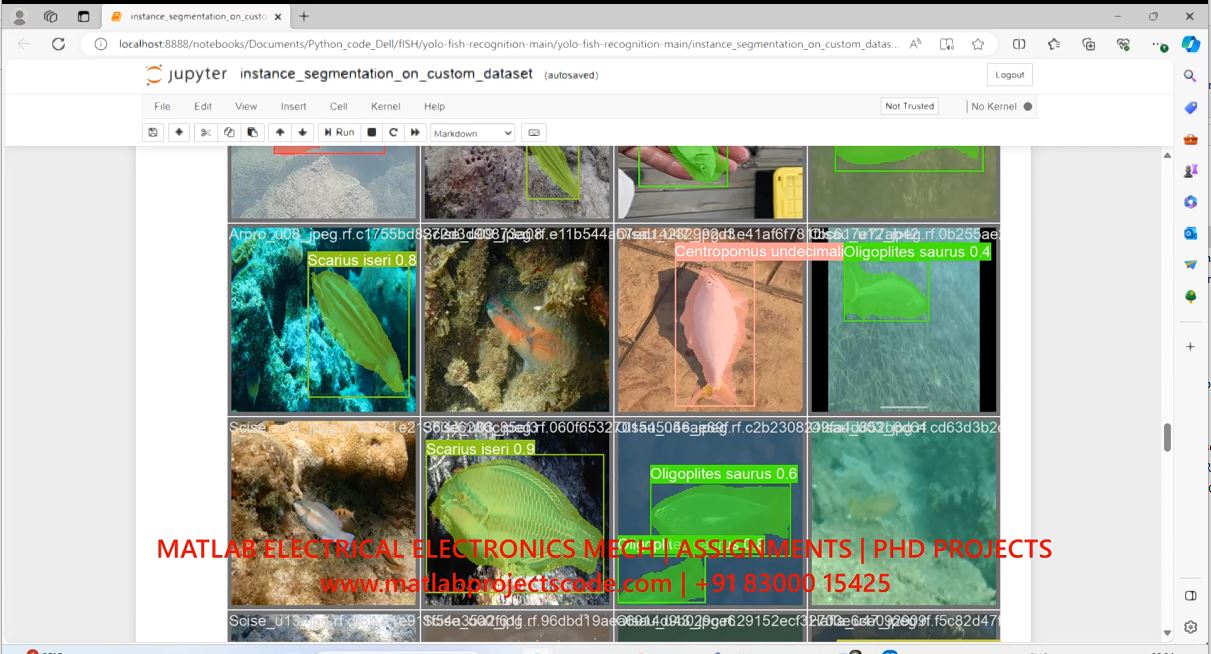Add this page to favorites
Screen dimensions: 1211x654
point(978,44)
